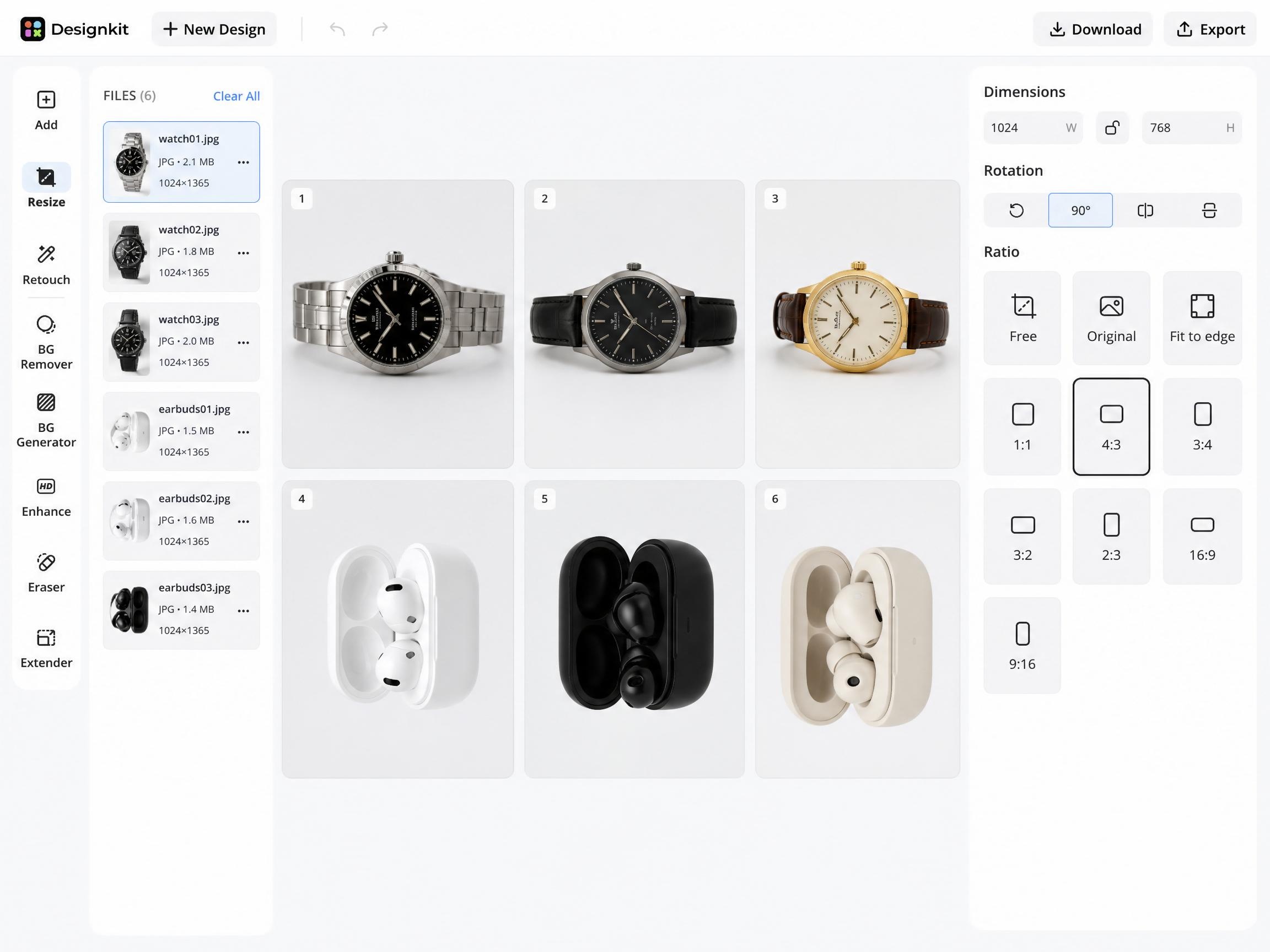
Task: Click the Clear All link
Action: coord(236,96)
